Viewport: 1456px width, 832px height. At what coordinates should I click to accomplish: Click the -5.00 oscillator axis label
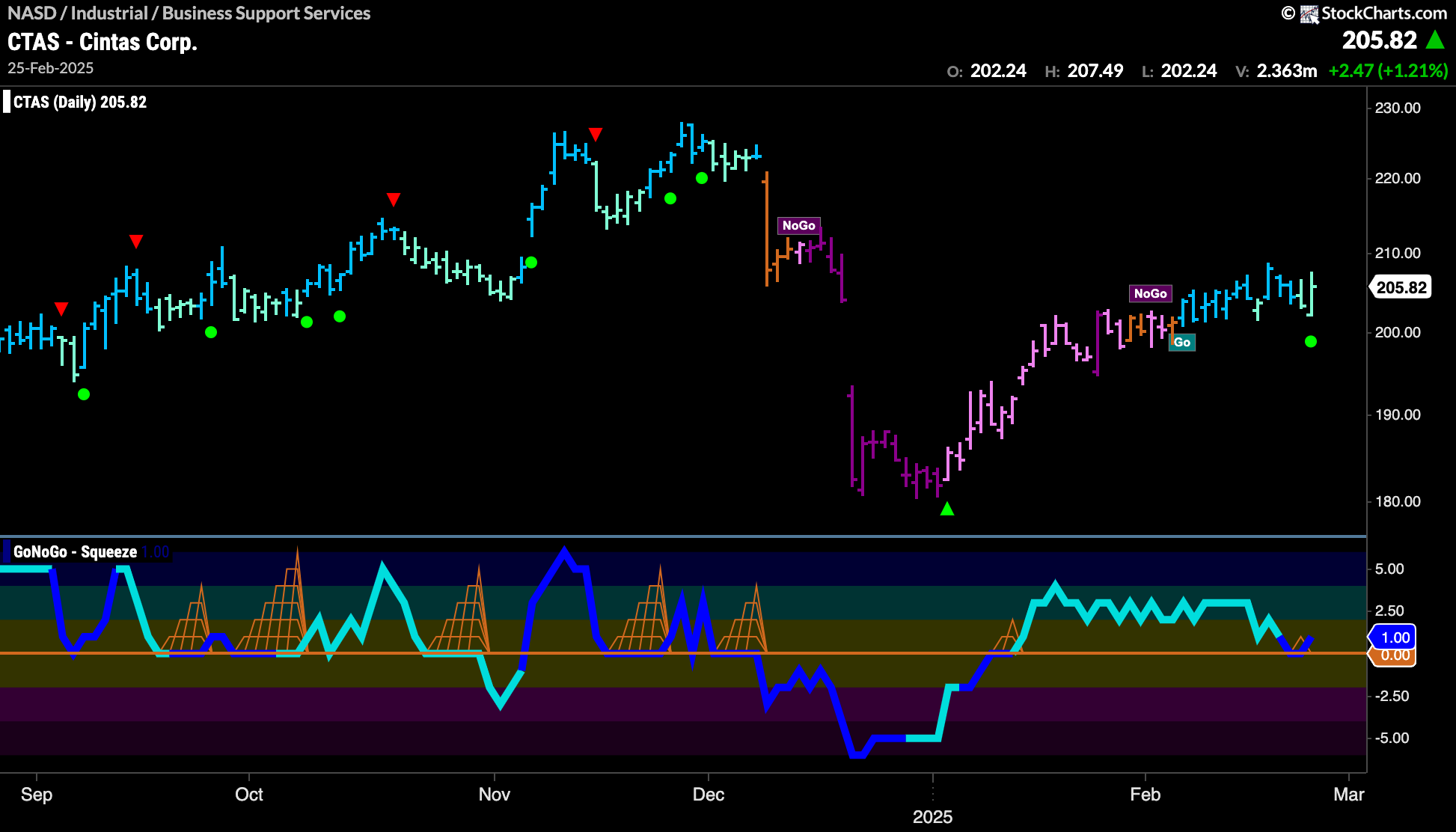pos(1392,738)
